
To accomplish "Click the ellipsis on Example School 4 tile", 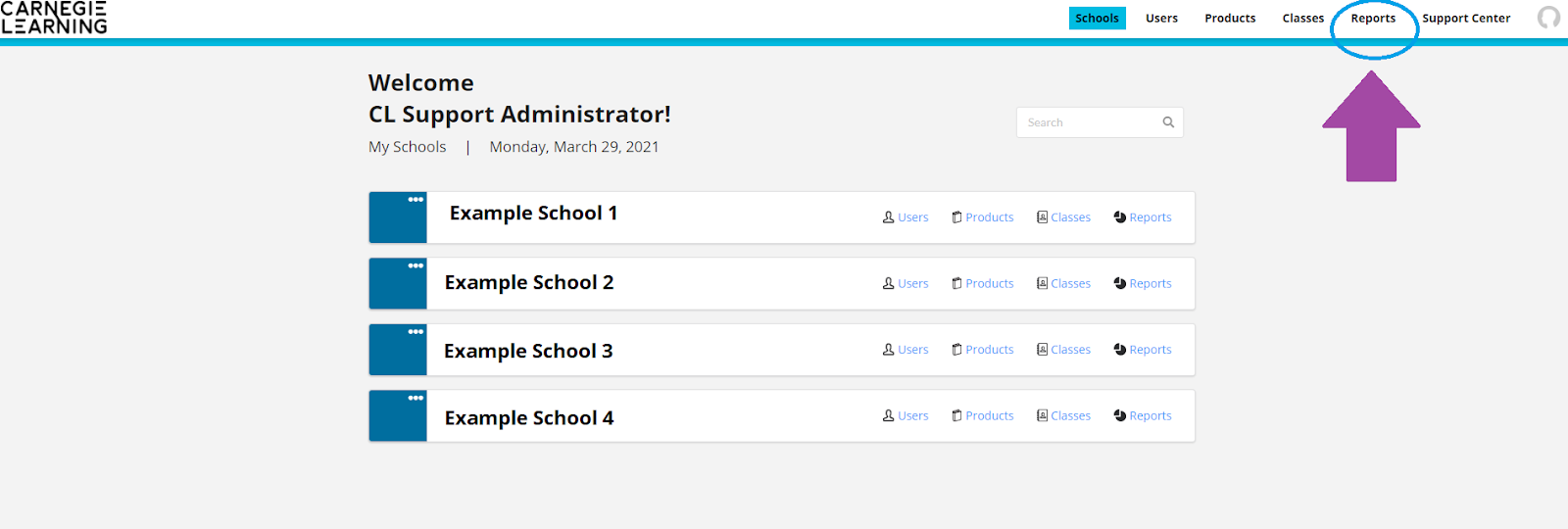I will [x=416, y=398].
